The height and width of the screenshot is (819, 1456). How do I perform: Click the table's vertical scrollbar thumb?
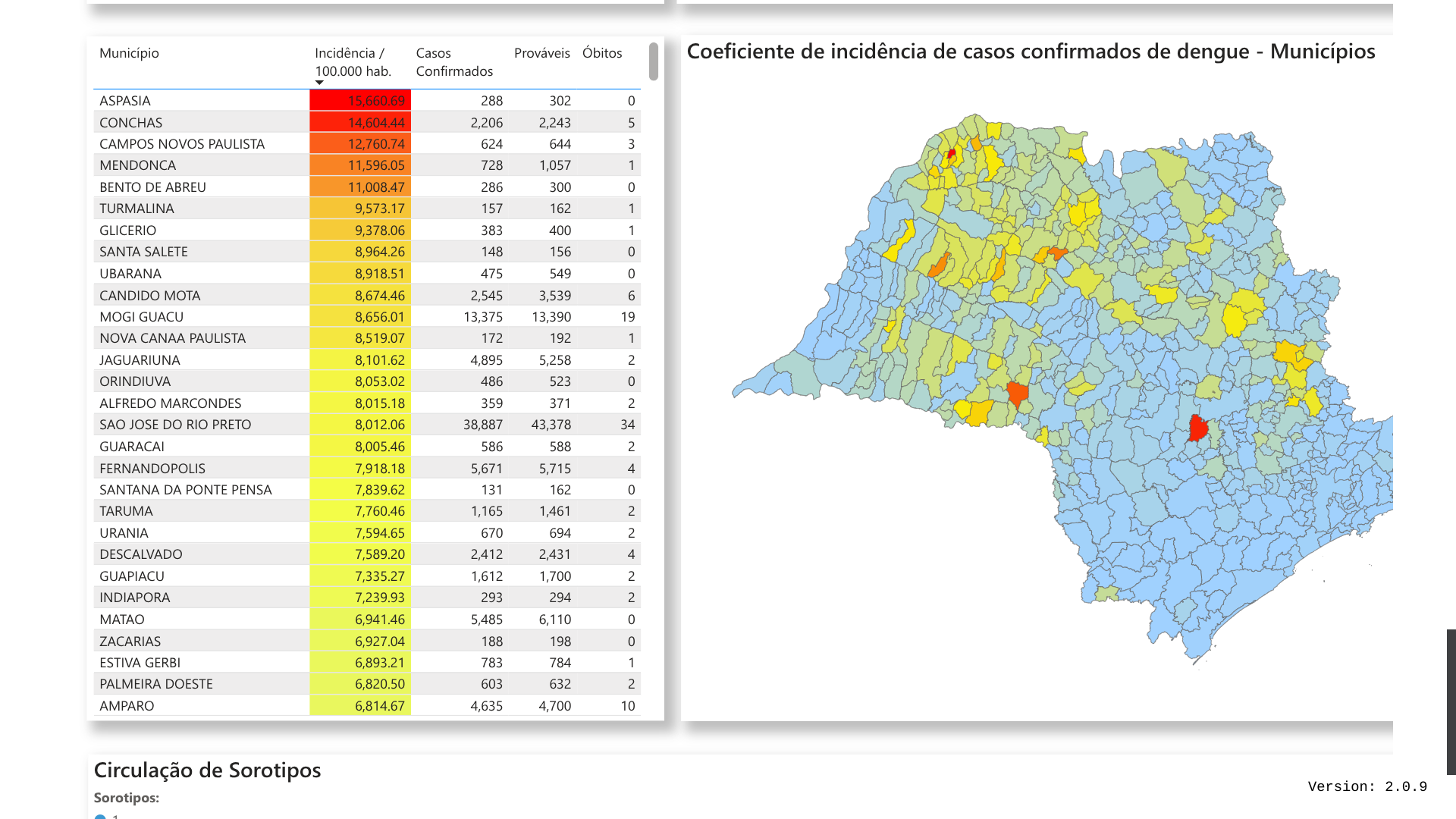pyautogui.click(x=654, y=61)
